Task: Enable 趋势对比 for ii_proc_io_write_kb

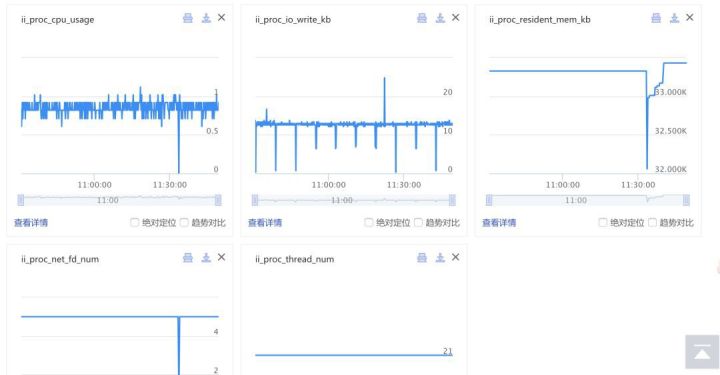Action: pyautogui.click(x=418, y=223)
